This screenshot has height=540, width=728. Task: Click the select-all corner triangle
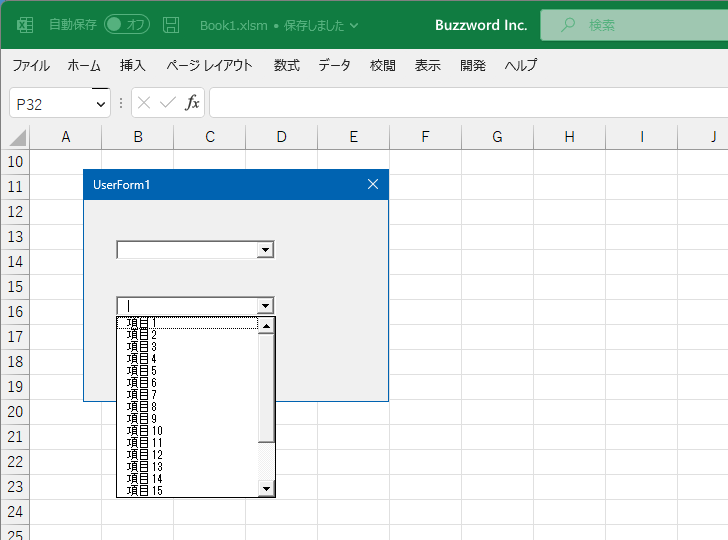pyautogui.click(x=17, y=137)
